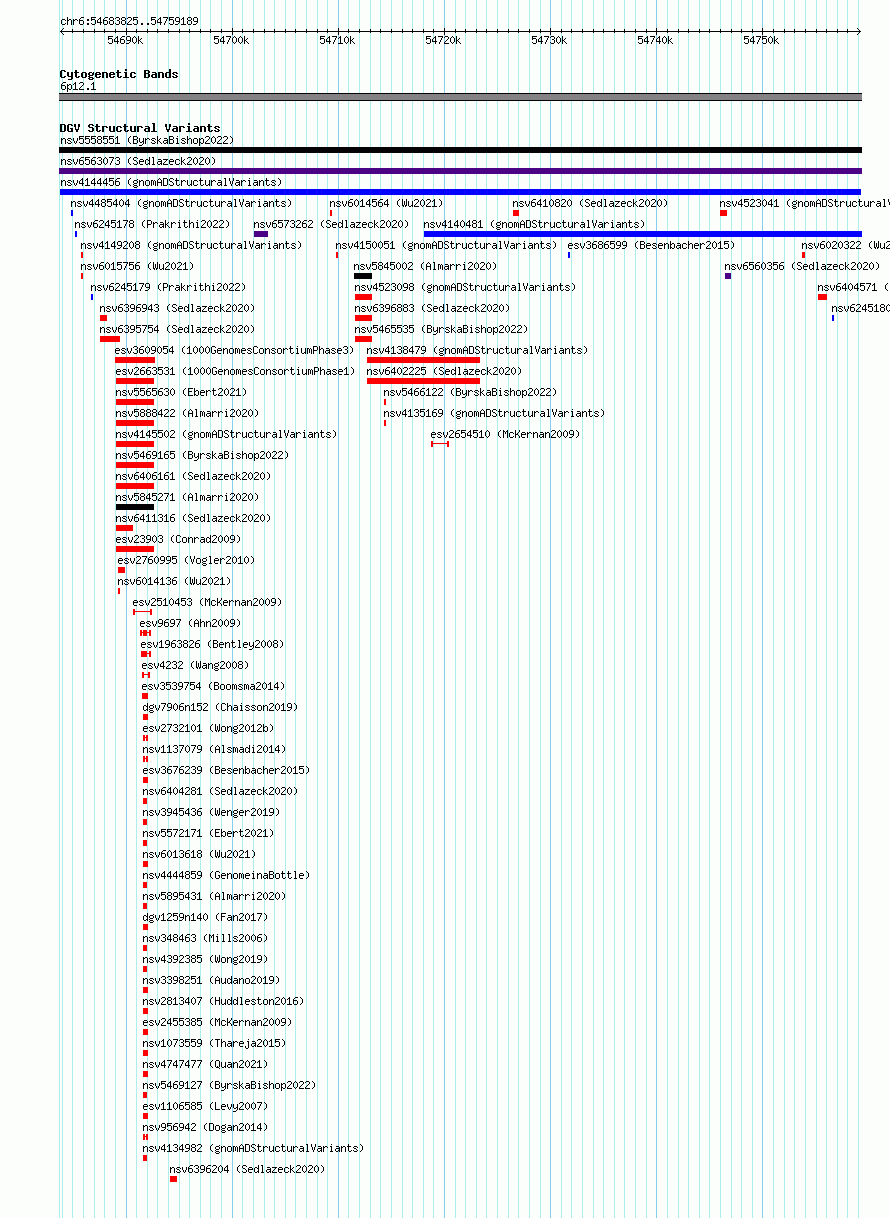
Task: Click the nsv6402225 (Sedlazeck2020) label
Action: tap(445, 371)
